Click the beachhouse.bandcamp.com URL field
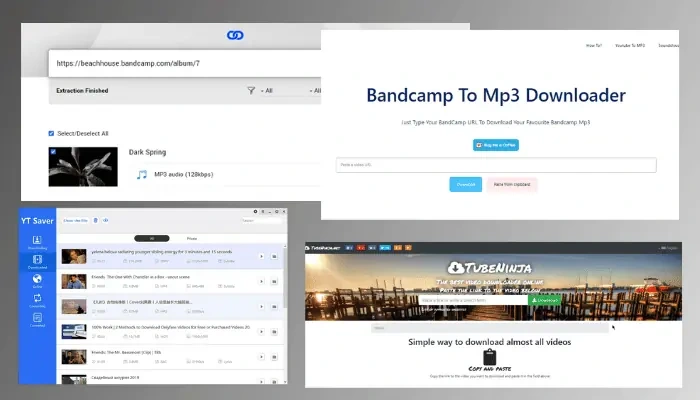 tap(185, 63)
